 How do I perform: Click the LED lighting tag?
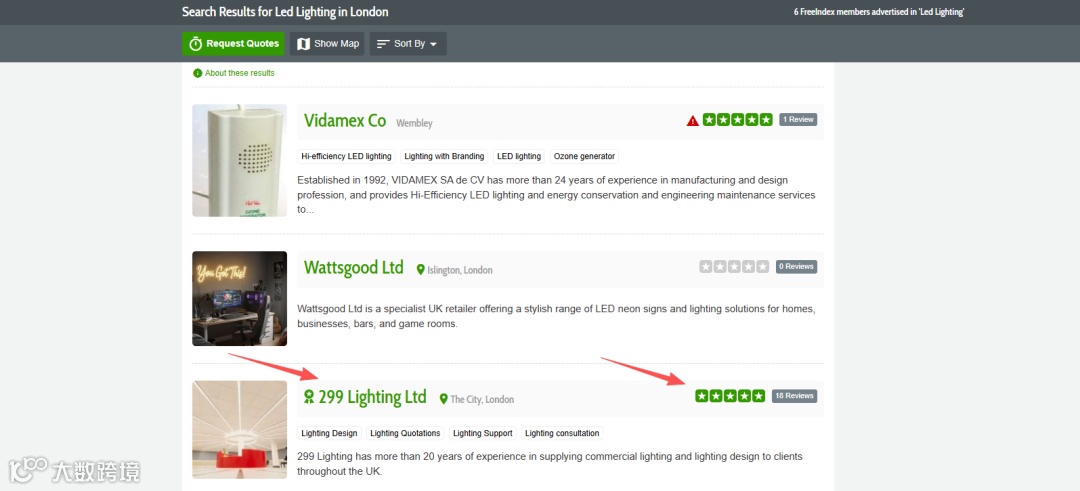(519, 156)
